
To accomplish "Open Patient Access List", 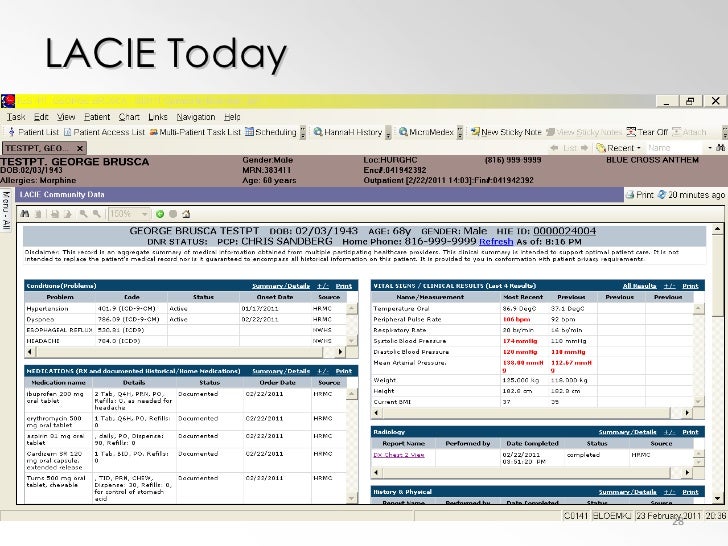I will [x=104, y=132].
